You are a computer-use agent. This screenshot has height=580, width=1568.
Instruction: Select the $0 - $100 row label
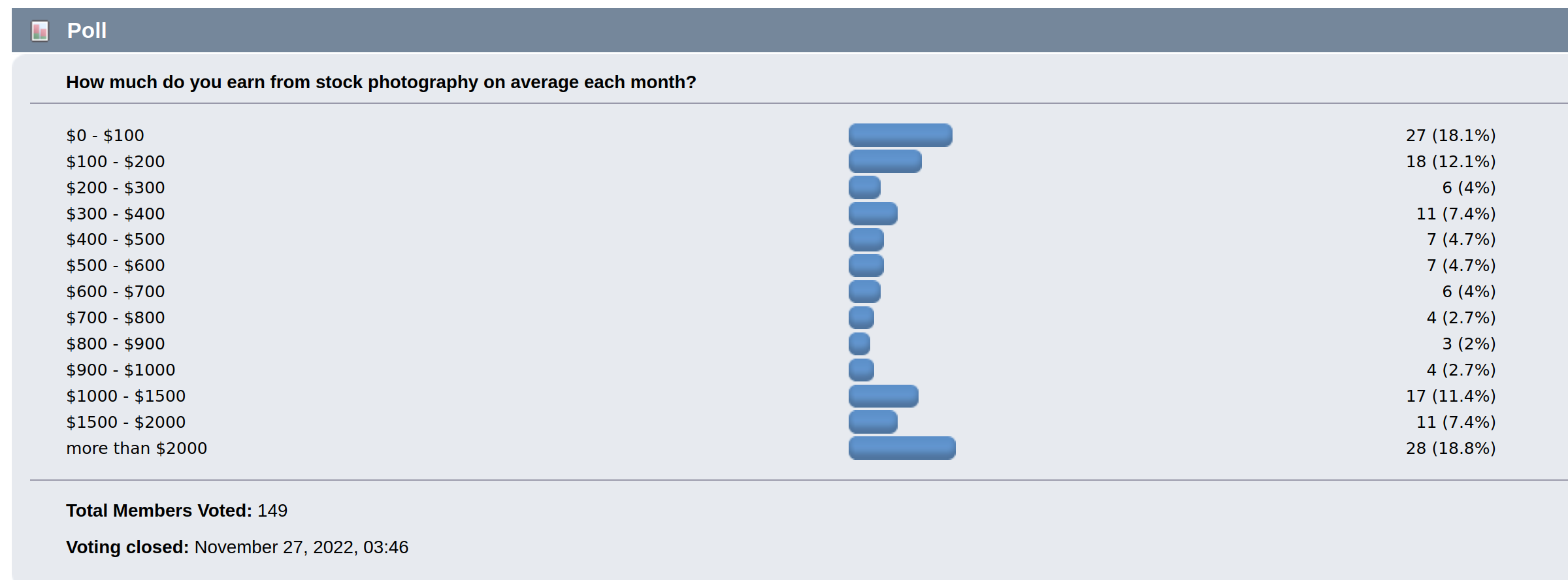tap(105, 135)
